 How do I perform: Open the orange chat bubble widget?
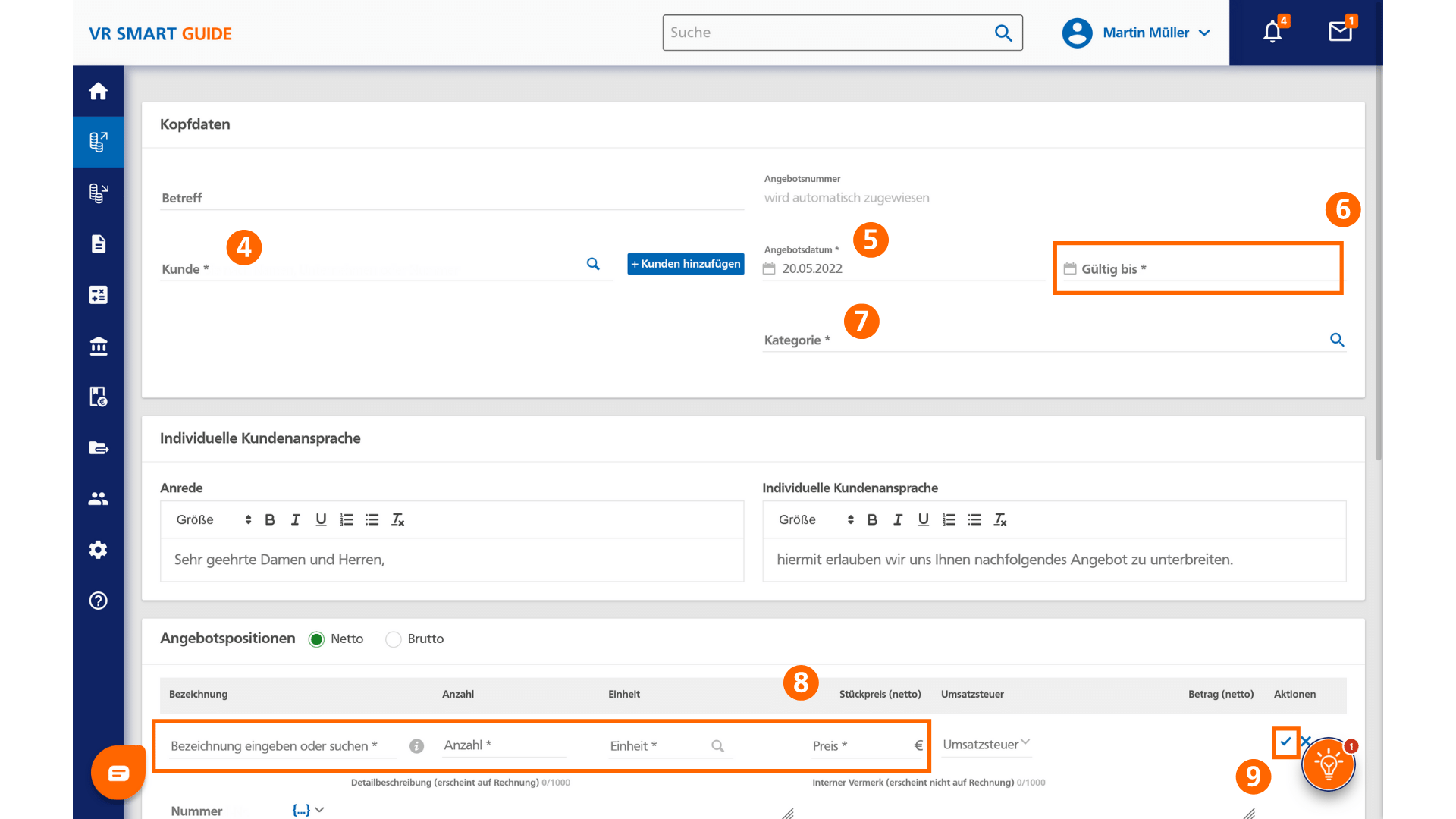pos(118,773)
